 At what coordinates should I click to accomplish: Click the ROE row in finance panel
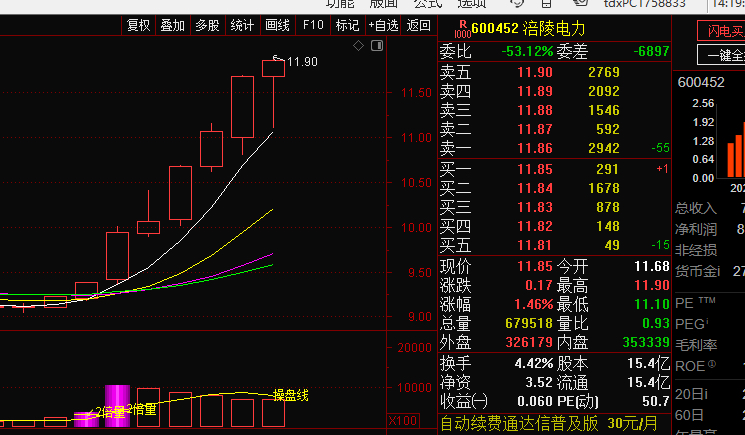pos(710,366)
